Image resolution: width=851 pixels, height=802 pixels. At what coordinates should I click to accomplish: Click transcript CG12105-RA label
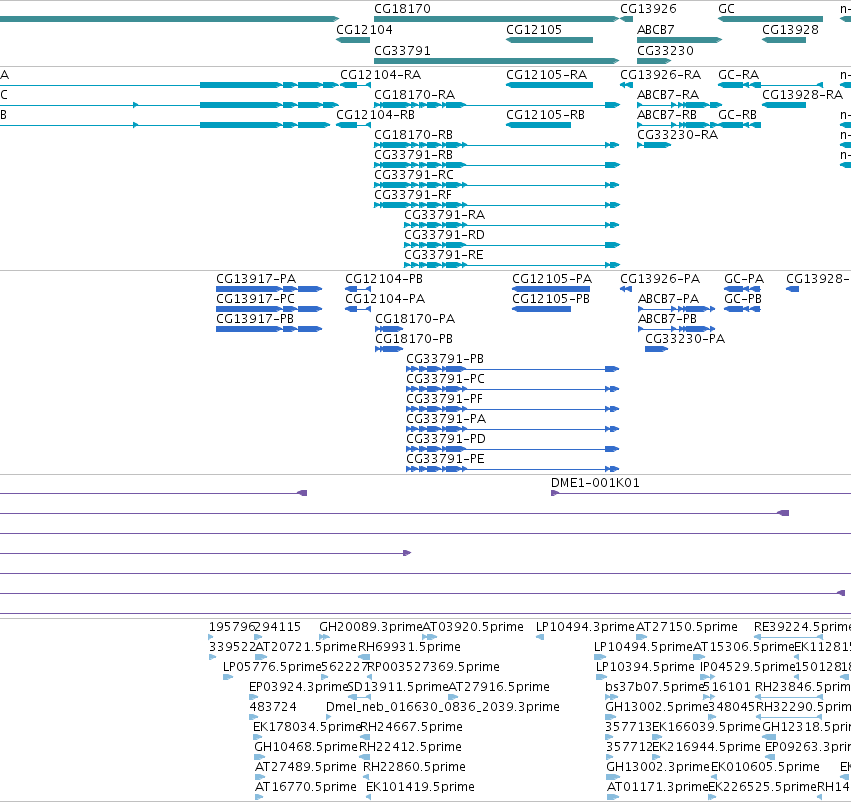(x=547, y=75)
